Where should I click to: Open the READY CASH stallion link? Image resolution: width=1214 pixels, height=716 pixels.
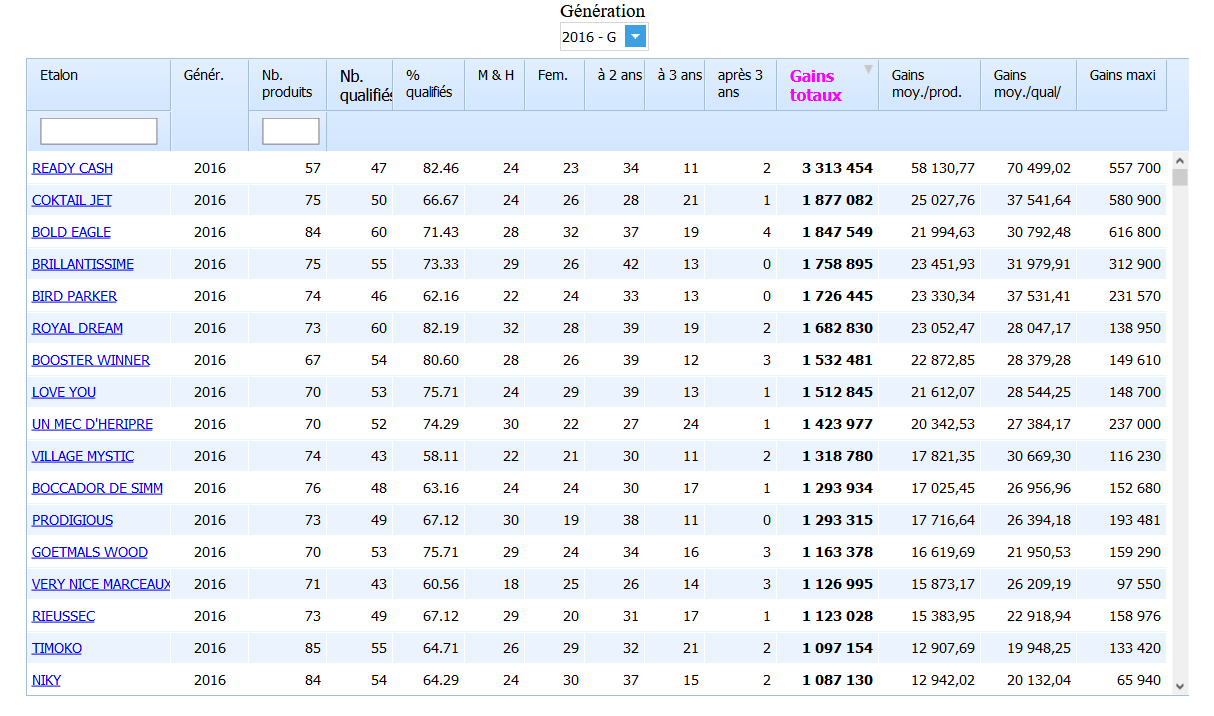click(73, 168)
